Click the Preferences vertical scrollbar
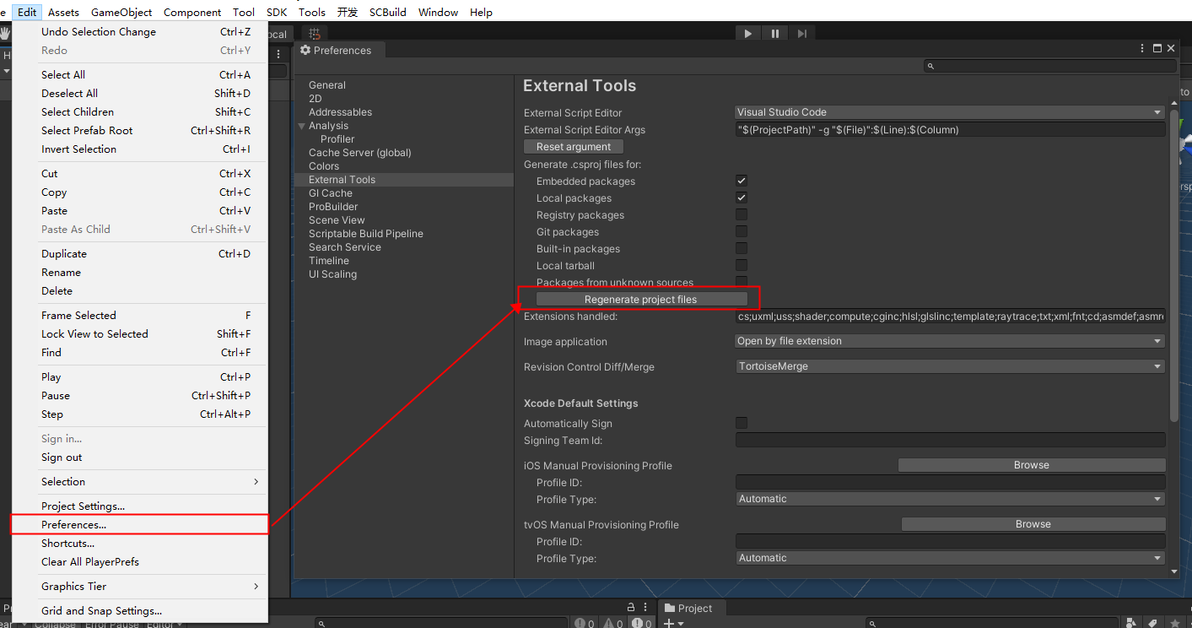 [x=1174, y=266]
